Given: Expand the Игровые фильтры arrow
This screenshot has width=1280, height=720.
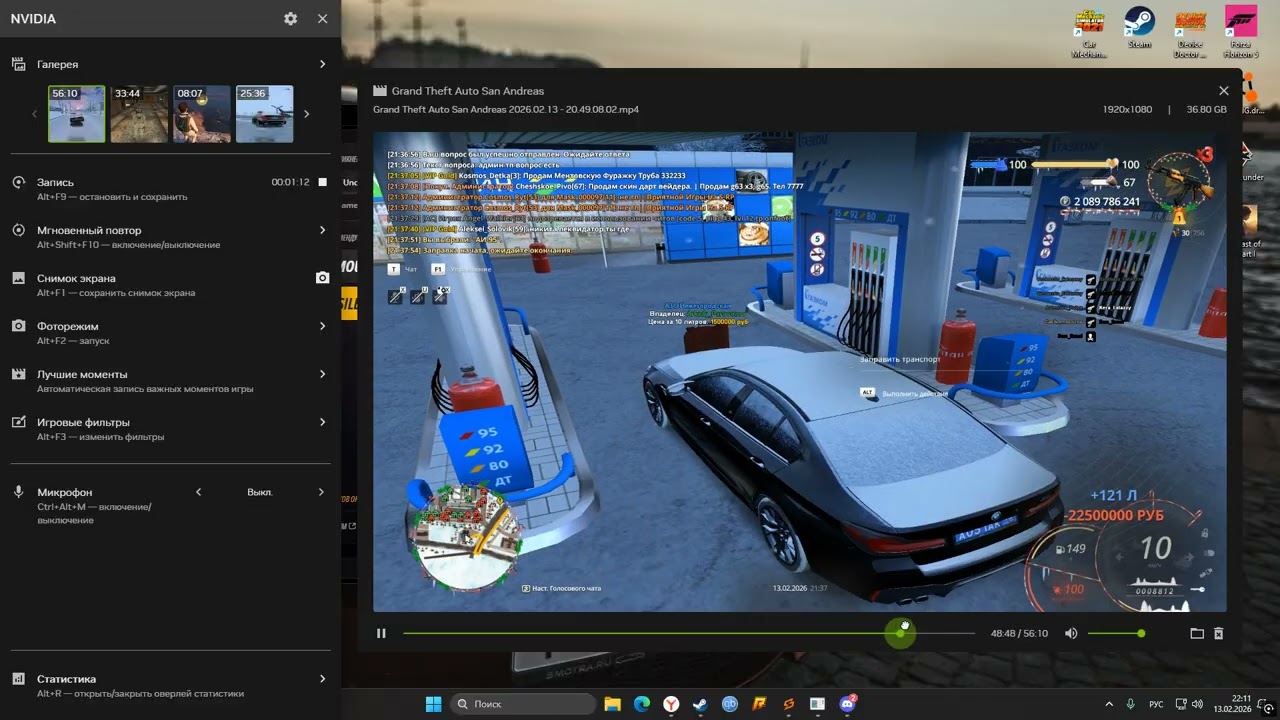Looking at the screenshot, I should pos(322,422).
